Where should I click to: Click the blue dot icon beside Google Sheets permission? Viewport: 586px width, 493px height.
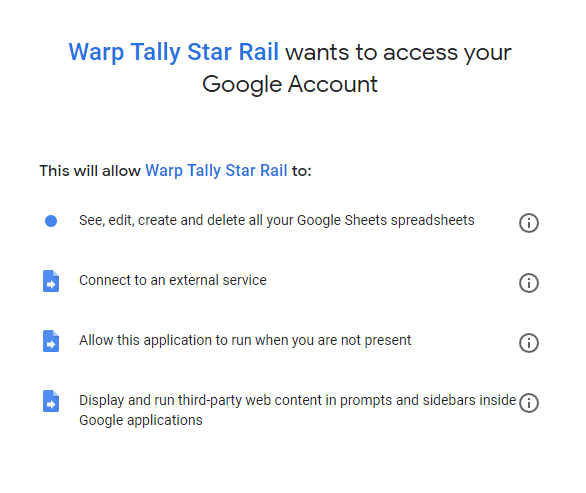click(x=51, y=221)
